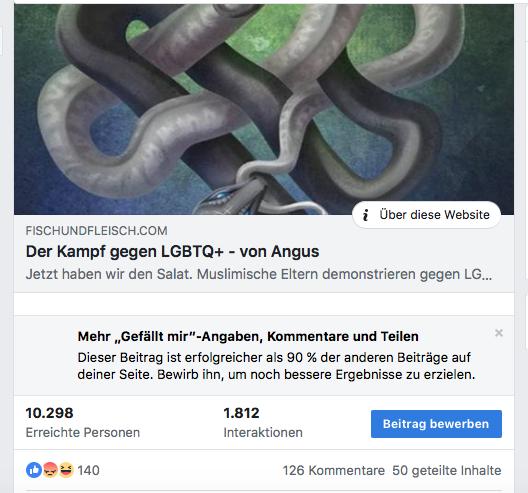Show the 50 geteilte Inhalte shares

point(447,470)
